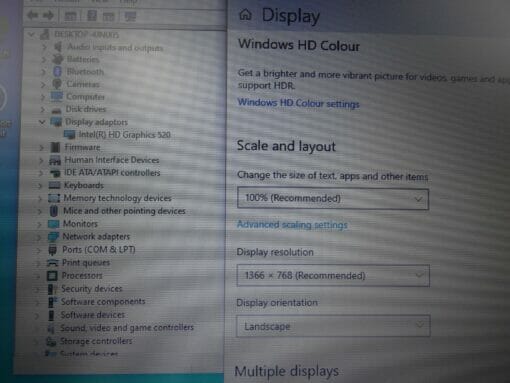
Task: Open the scale percentage dropdown
Action: [x=333, y=199]
